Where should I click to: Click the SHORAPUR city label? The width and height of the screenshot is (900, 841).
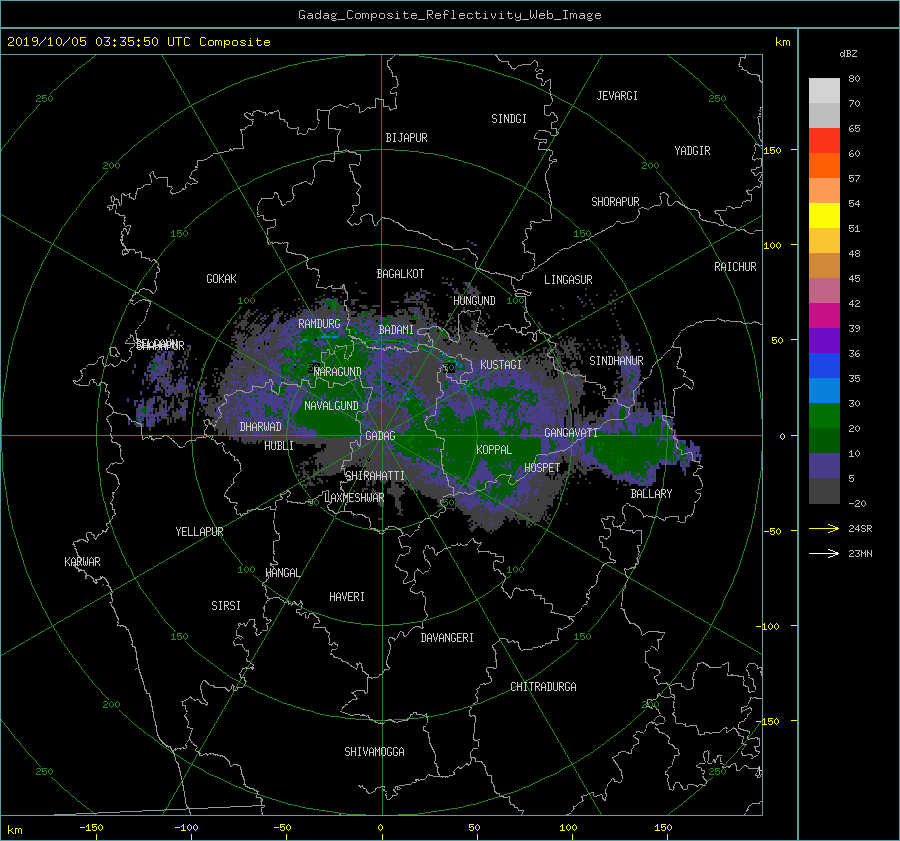[615, 202]
